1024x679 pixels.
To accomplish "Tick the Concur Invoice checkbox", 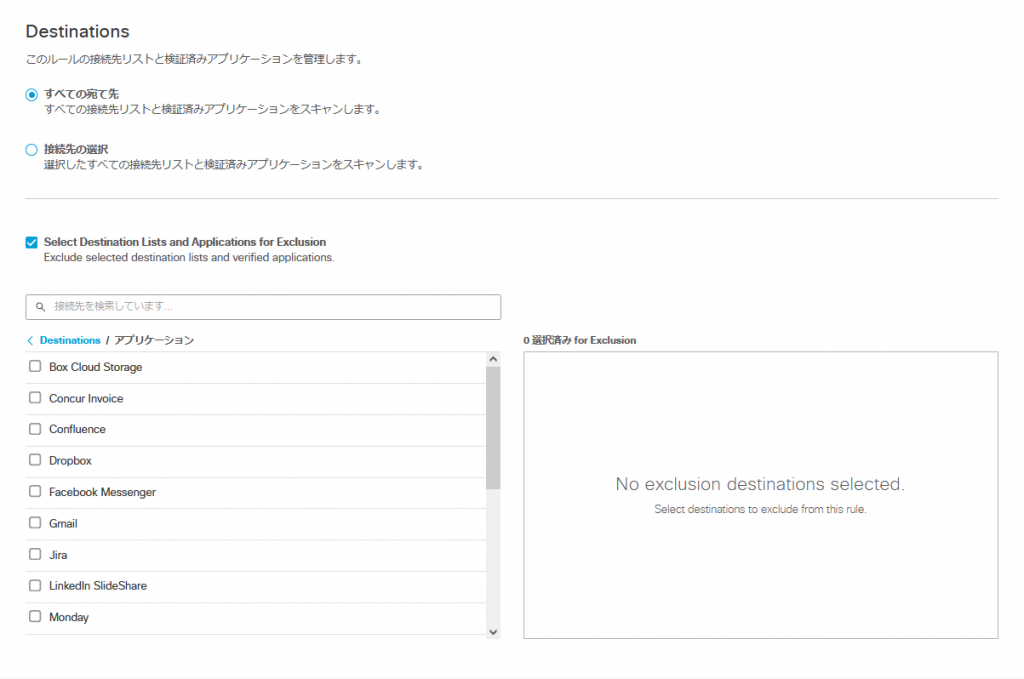I will (x=35, y=398).
